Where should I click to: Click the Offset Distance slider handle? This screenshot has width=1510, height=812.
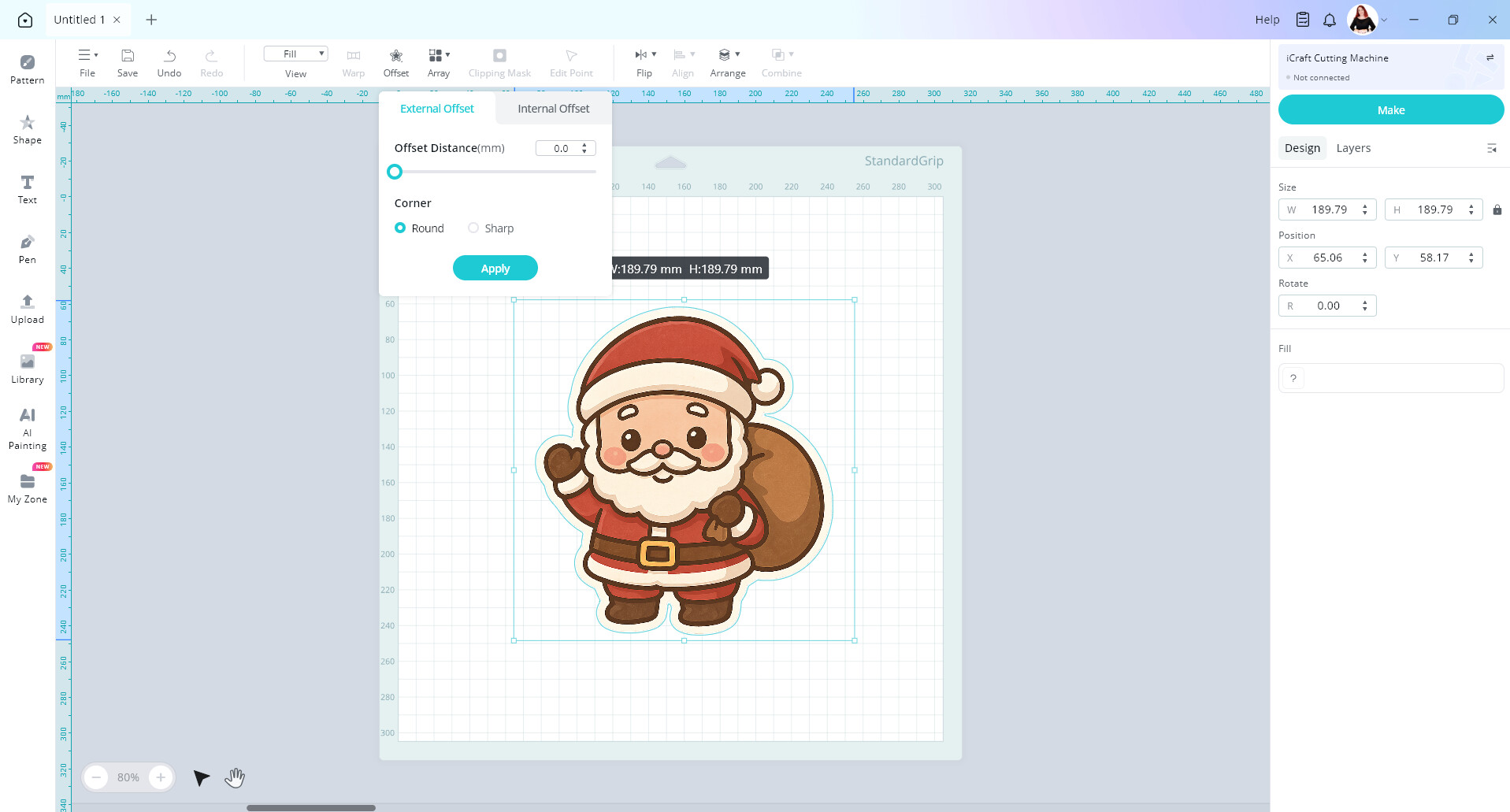click(395, 172)
